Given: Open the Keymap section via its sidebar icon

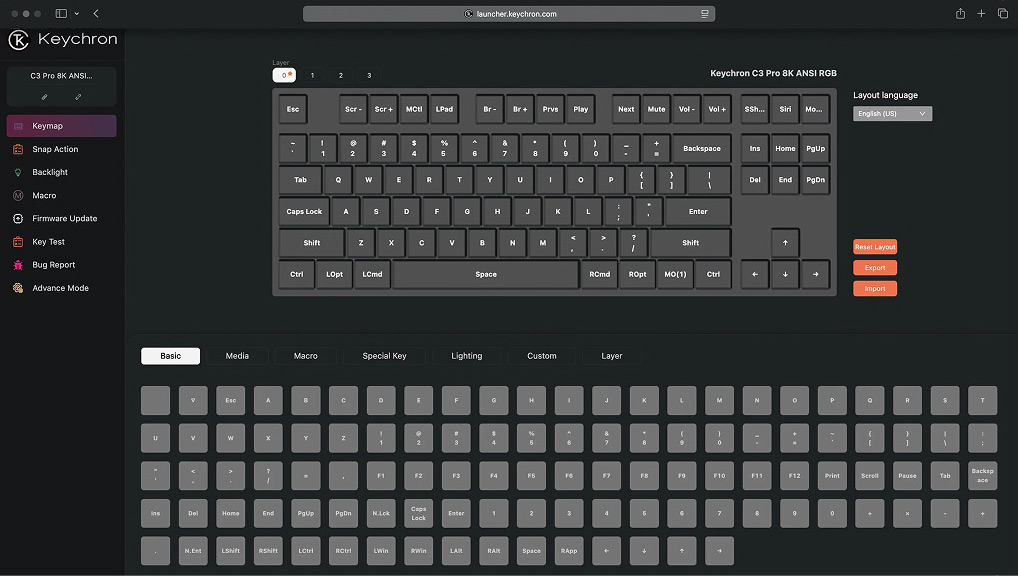Looking at the screenshot, I should pos(18,126).
